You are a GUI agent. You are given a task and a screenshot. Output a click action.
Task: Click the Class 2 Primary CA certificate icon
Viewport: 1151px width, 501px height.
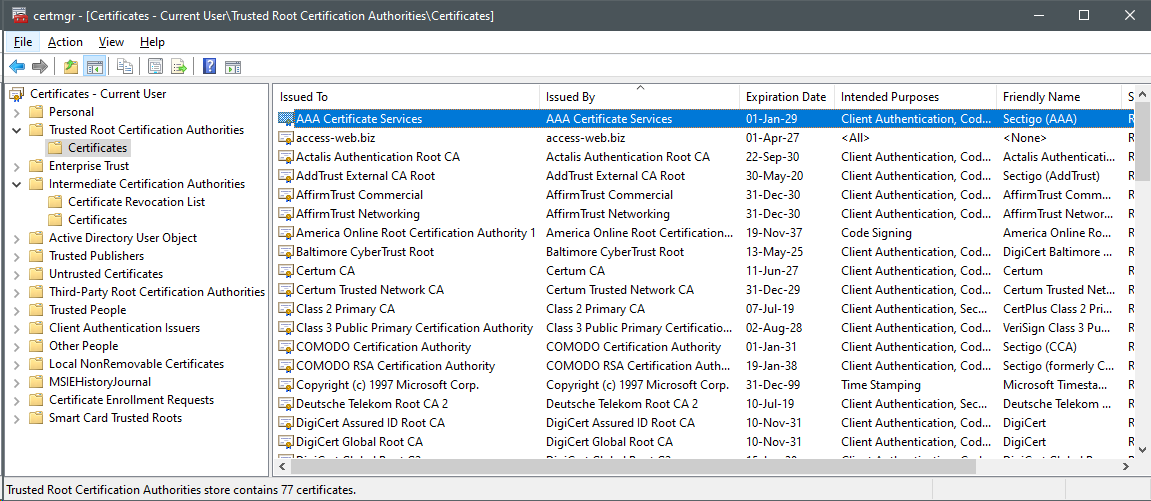(x=286, y=309)
